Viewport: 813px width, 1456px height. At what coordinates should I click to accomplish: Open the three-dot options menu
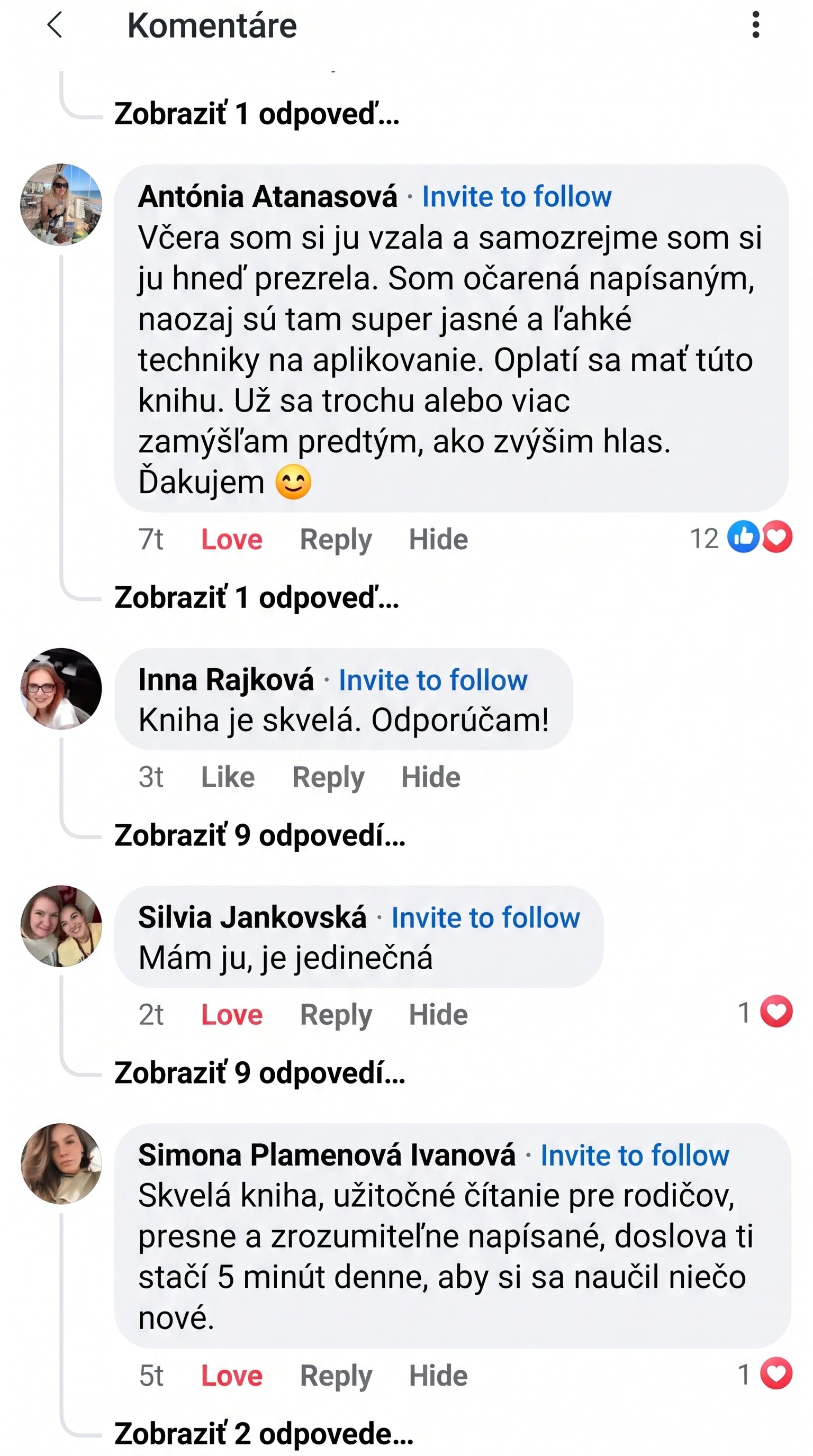click(755, 25)
